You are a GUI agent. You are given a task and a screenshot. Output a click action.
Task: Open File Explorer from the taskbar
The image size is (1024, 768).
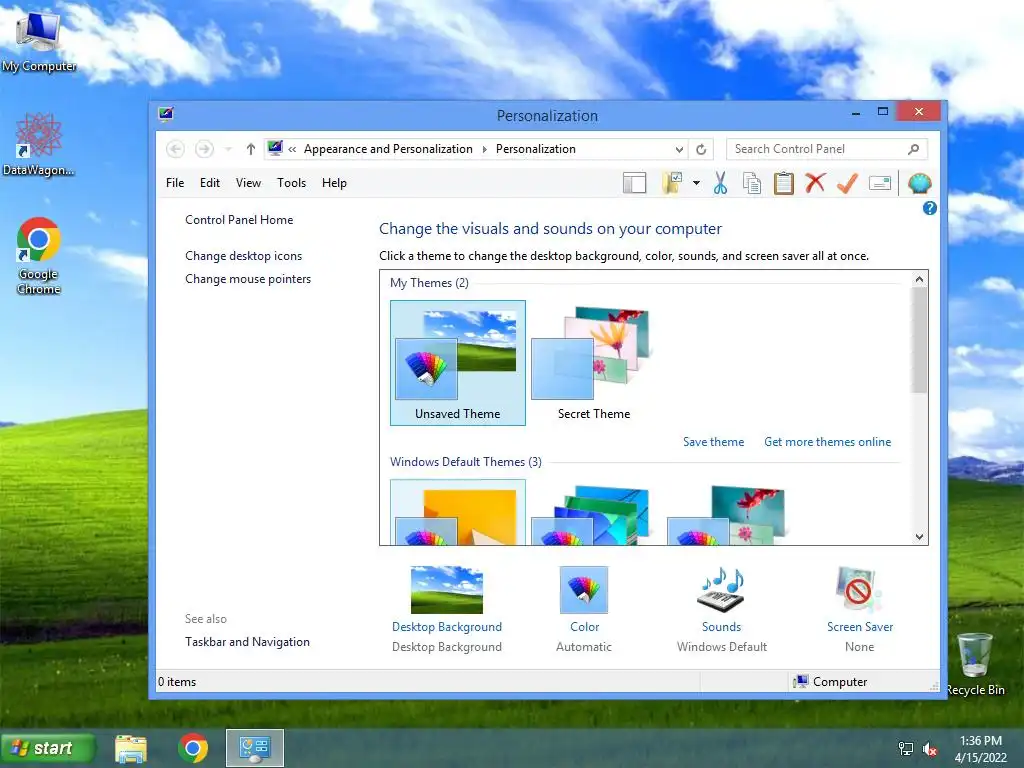(x=131, y=748)
